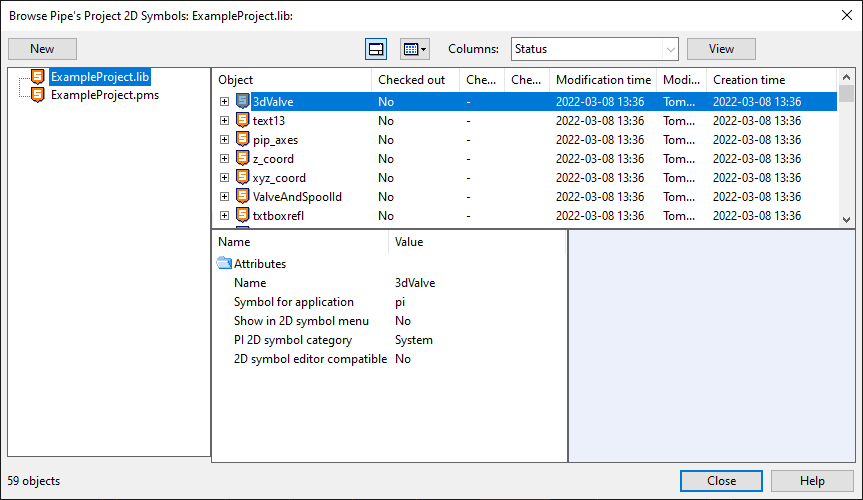
Task: Click the ExampleProject.pms library icon
Action: point(37,95)
